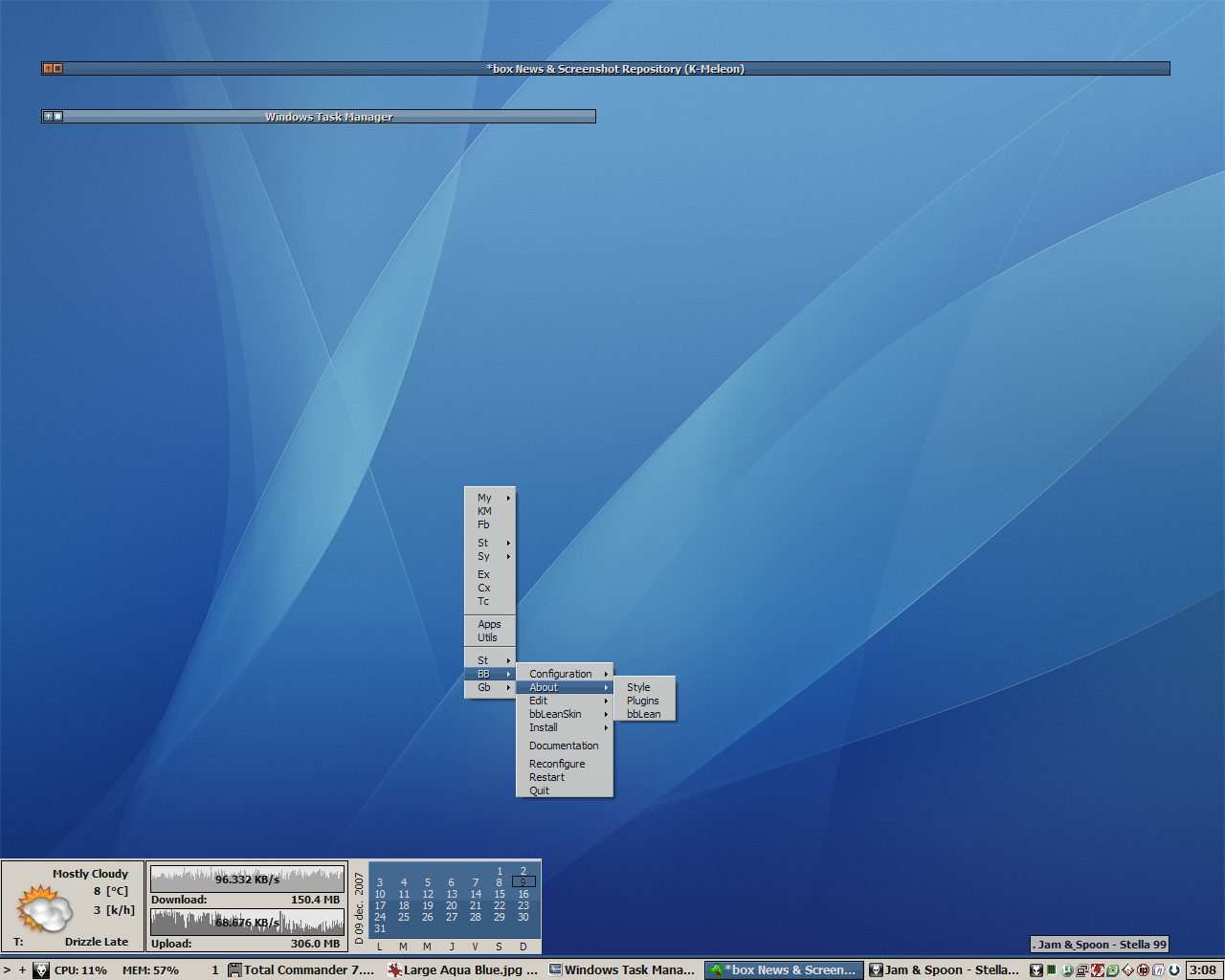This screenshot has width=1225, height=980.
Task: Click the roll-up arrow on the Windows Task Manager titlebar
Action: (x=48, y=116)
